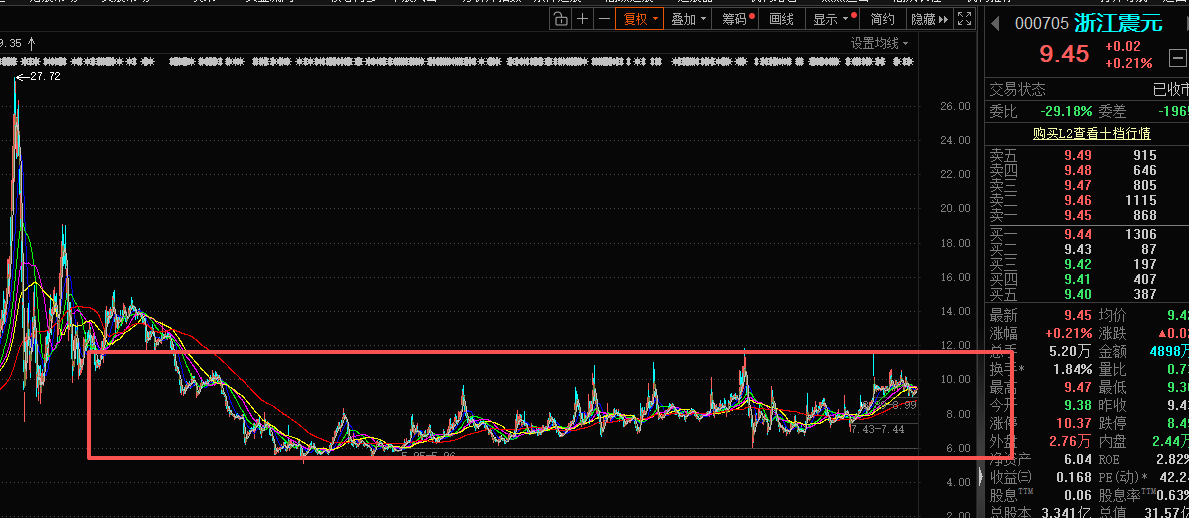Select the 卖二 price 9.46
This screenshot has height=518, width=1189.
[x=1078, y=200]
